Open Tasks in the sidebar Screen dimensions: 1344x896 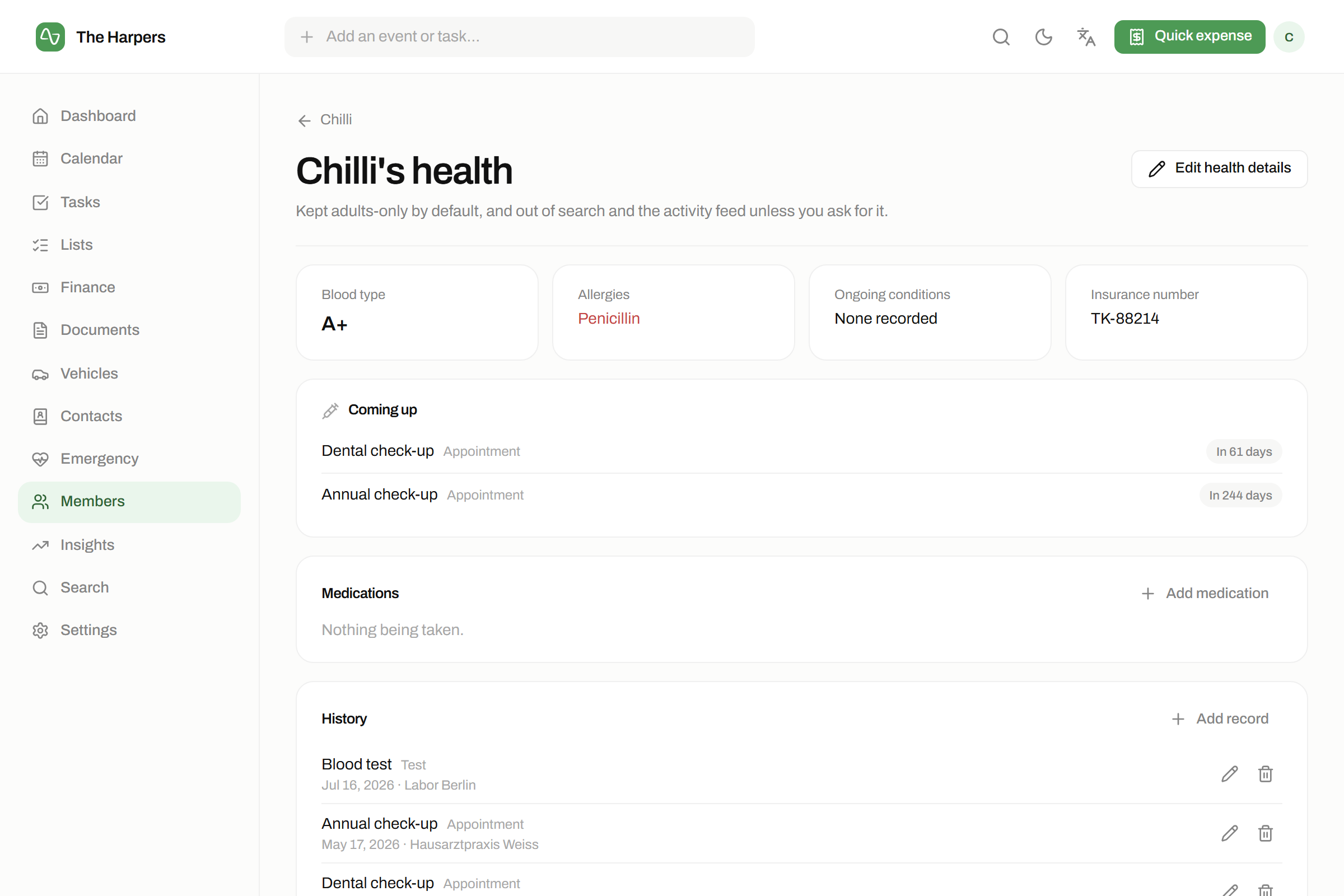[x=129, y=202]
